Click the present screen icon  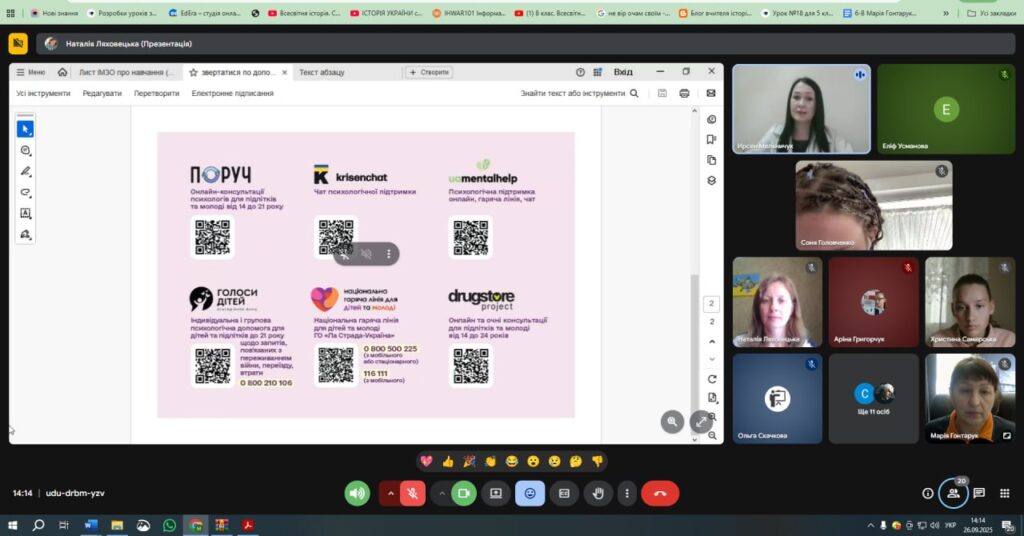click(495, 493)
